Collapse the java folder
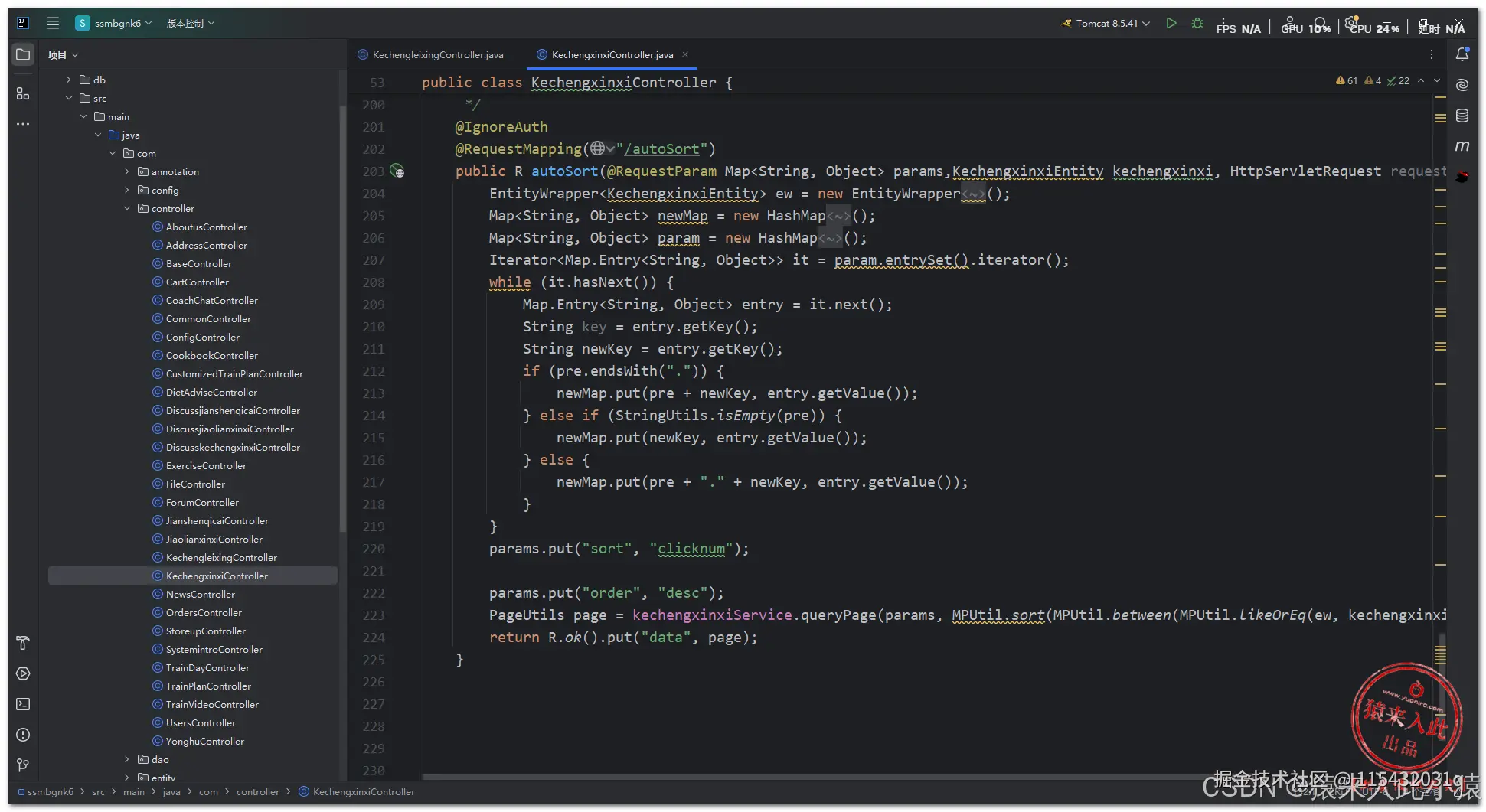1486x812 pixels. point(97,135)
